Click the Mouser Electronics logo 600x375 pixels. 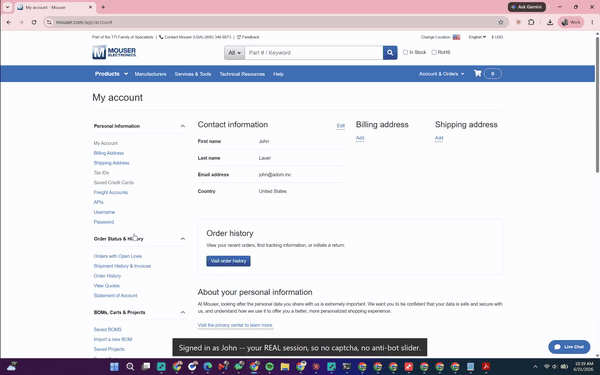point(114,52)
